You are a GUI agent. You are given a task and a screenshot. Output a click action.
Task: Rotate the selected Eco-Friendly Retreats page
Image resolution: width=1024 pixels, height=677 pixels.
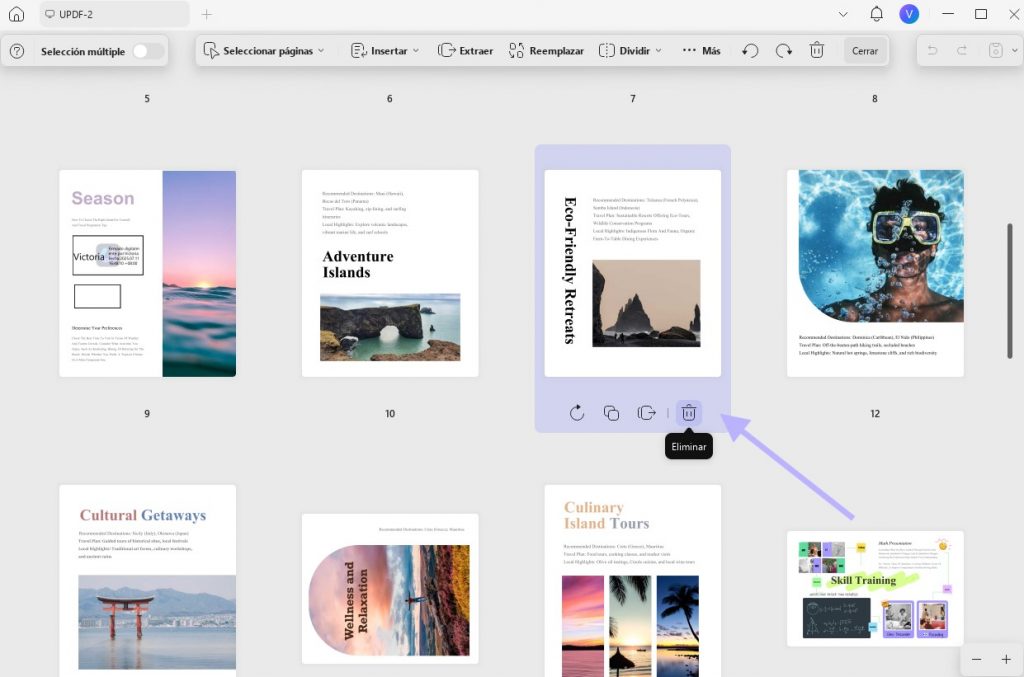[x=576, y=413]
